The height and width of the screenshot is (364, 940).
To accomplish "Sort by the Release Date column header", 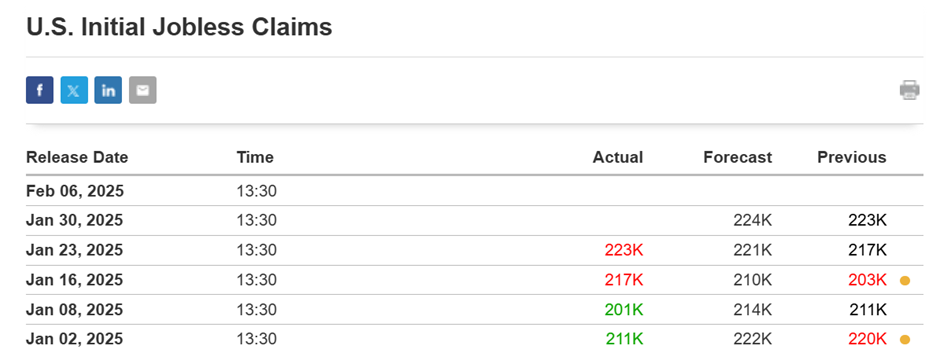I will (77, 157).
